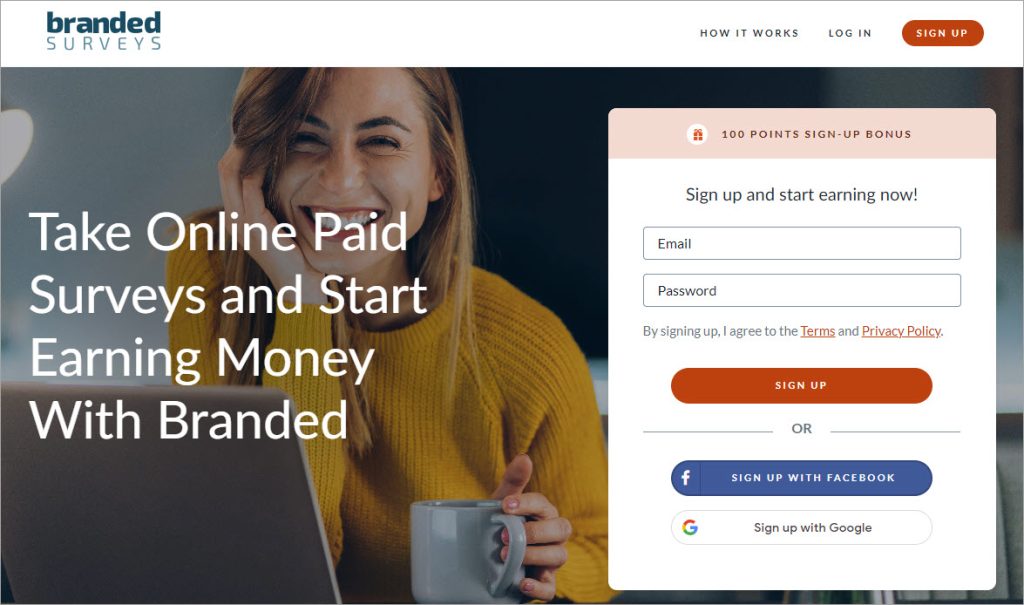Screen dimensions: 1024x605
Task: Click the coffee mug in hero image
Action: [x=468, y=550]
